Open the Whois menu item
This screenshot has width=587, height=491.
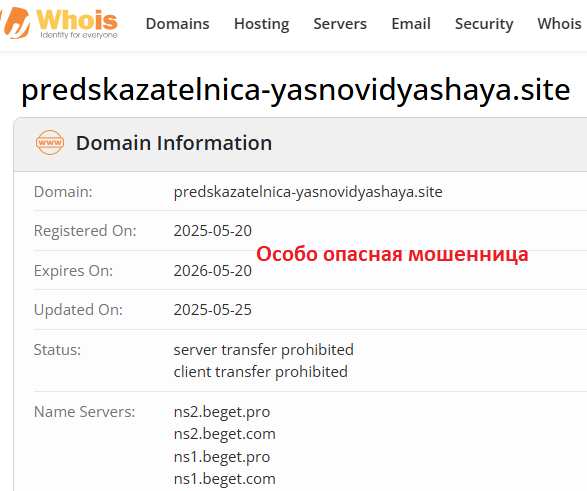559,24
